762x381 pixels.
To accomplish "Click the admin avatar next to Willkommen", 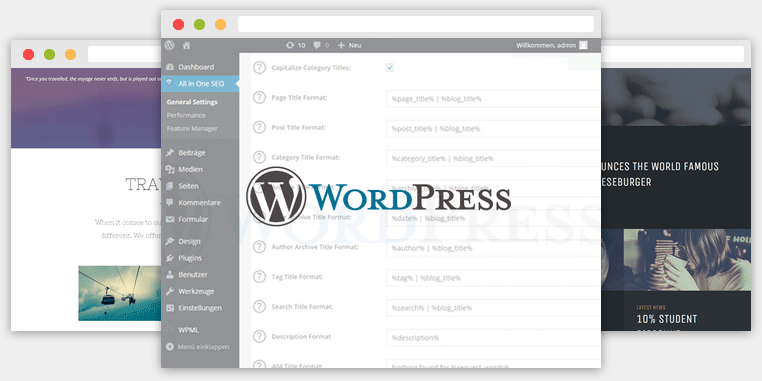I will [x=583, y=45].
